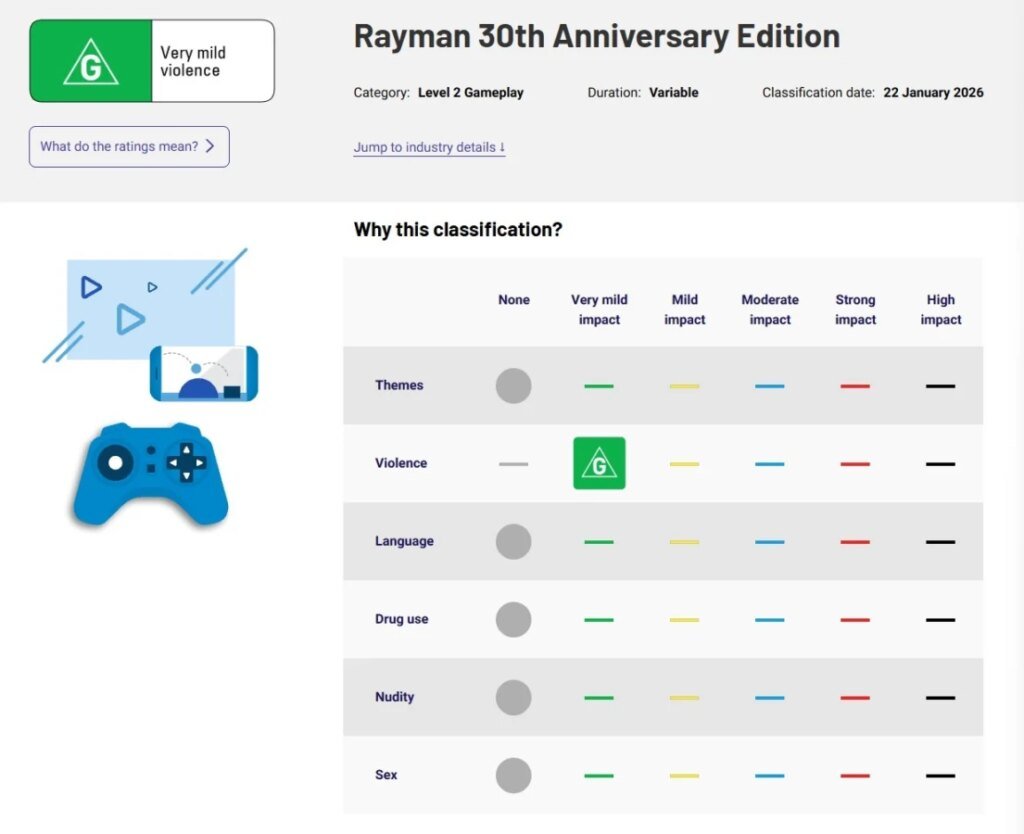The width and height of the screenshot is (1024, 834).
Task: Click the grey None circle for Nudity
Action: pos(513,698)
